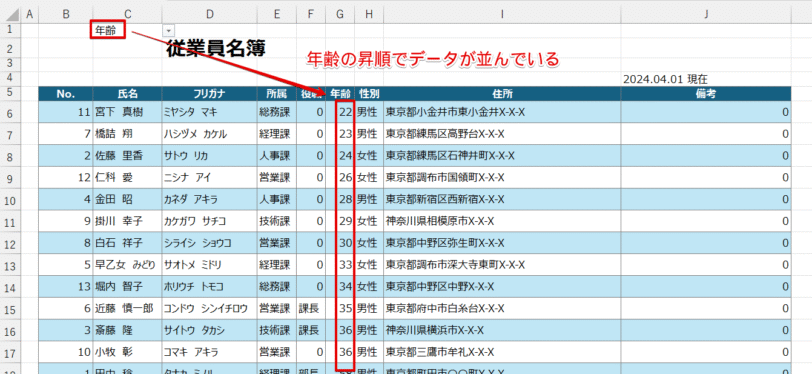This screenshot has height=374, width=812.
Task: Click furigana cell ミヤシタ マキ
Action: pyautogui.click(x=209, y=112)
